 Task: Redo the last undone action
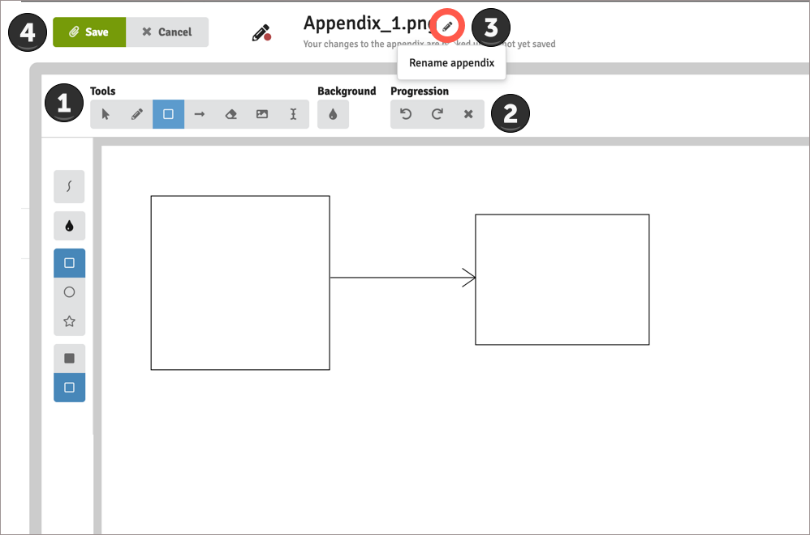click(437, 115)
